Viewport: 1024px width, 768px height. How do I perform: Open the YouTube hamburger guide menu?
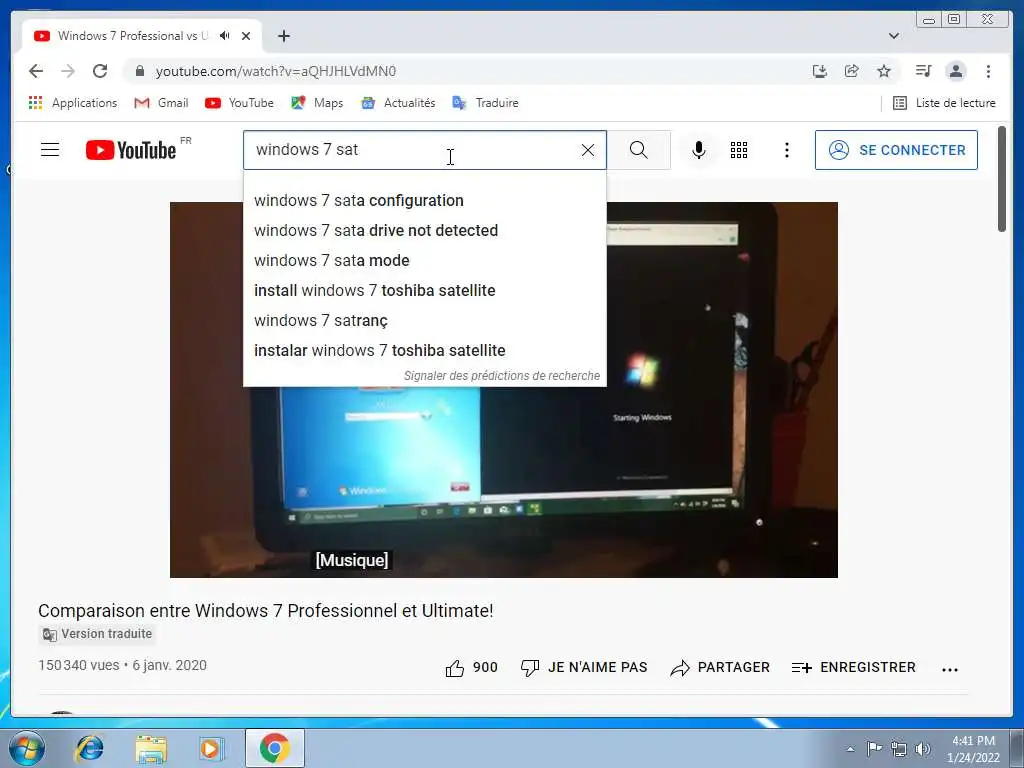[x=50, y=150]
